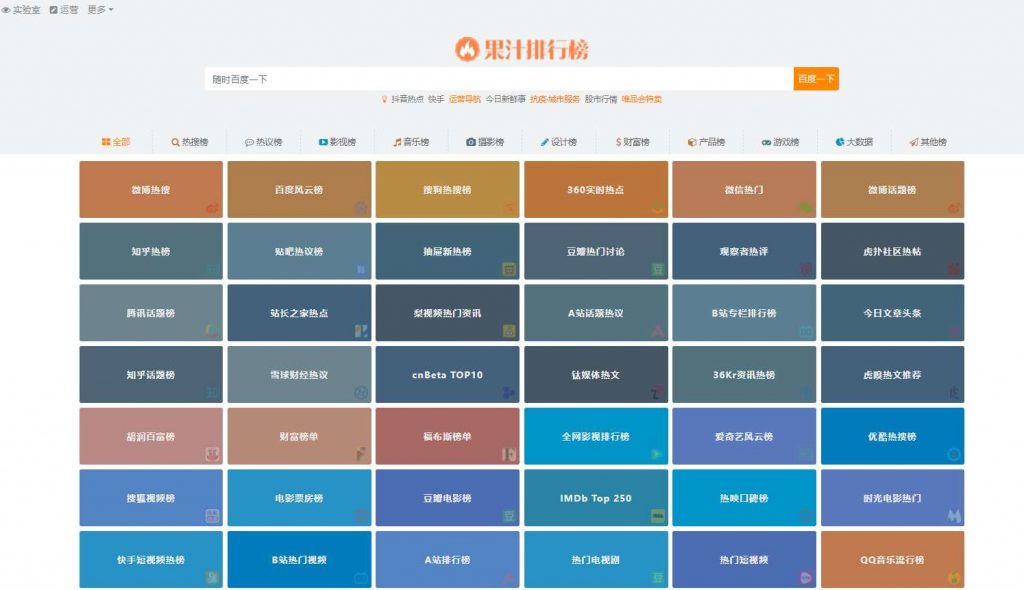Switch to the 产品榜 tab

[x=707, y=142]
